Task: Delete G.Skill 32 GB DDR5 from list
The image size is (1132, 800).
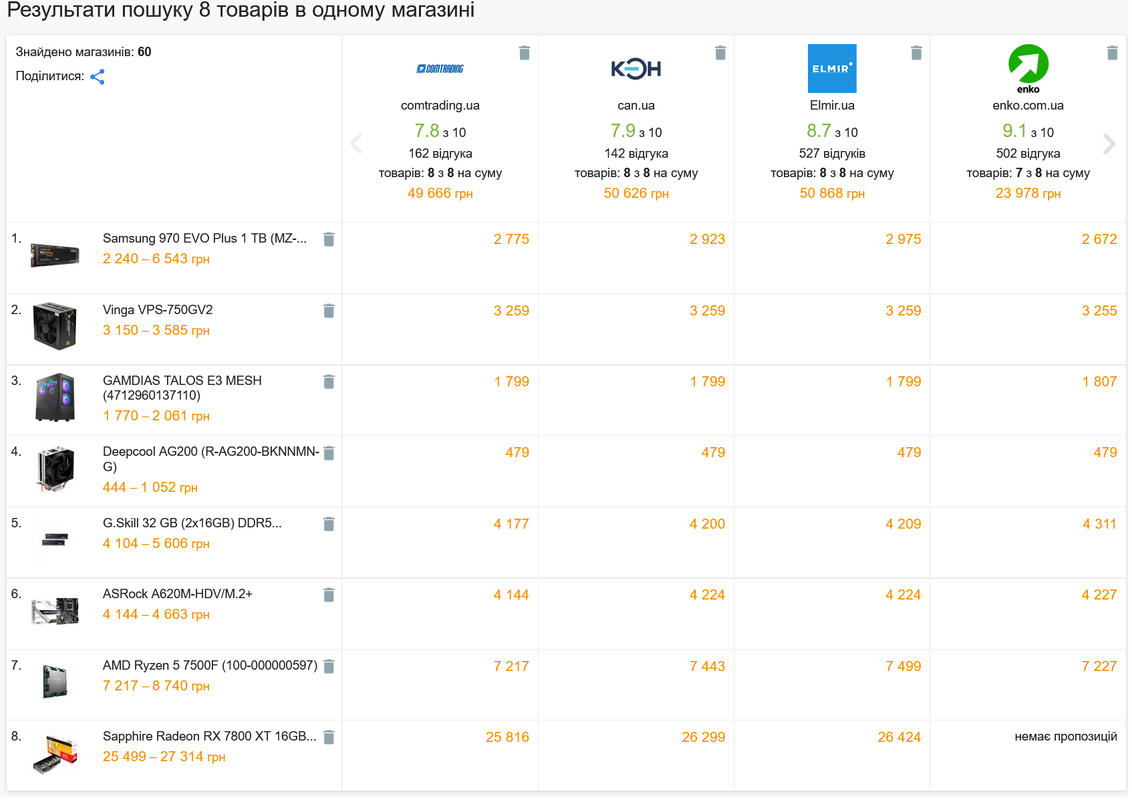Action: [329, 524]
